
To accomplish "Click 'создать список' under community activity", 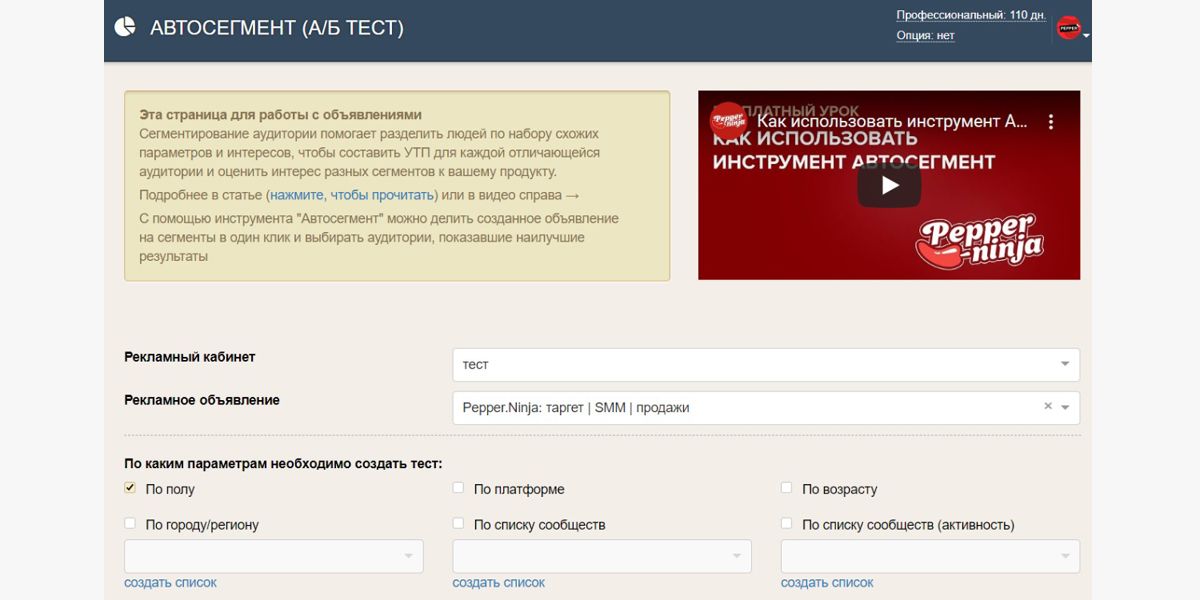I will click(x=827, y=583).
